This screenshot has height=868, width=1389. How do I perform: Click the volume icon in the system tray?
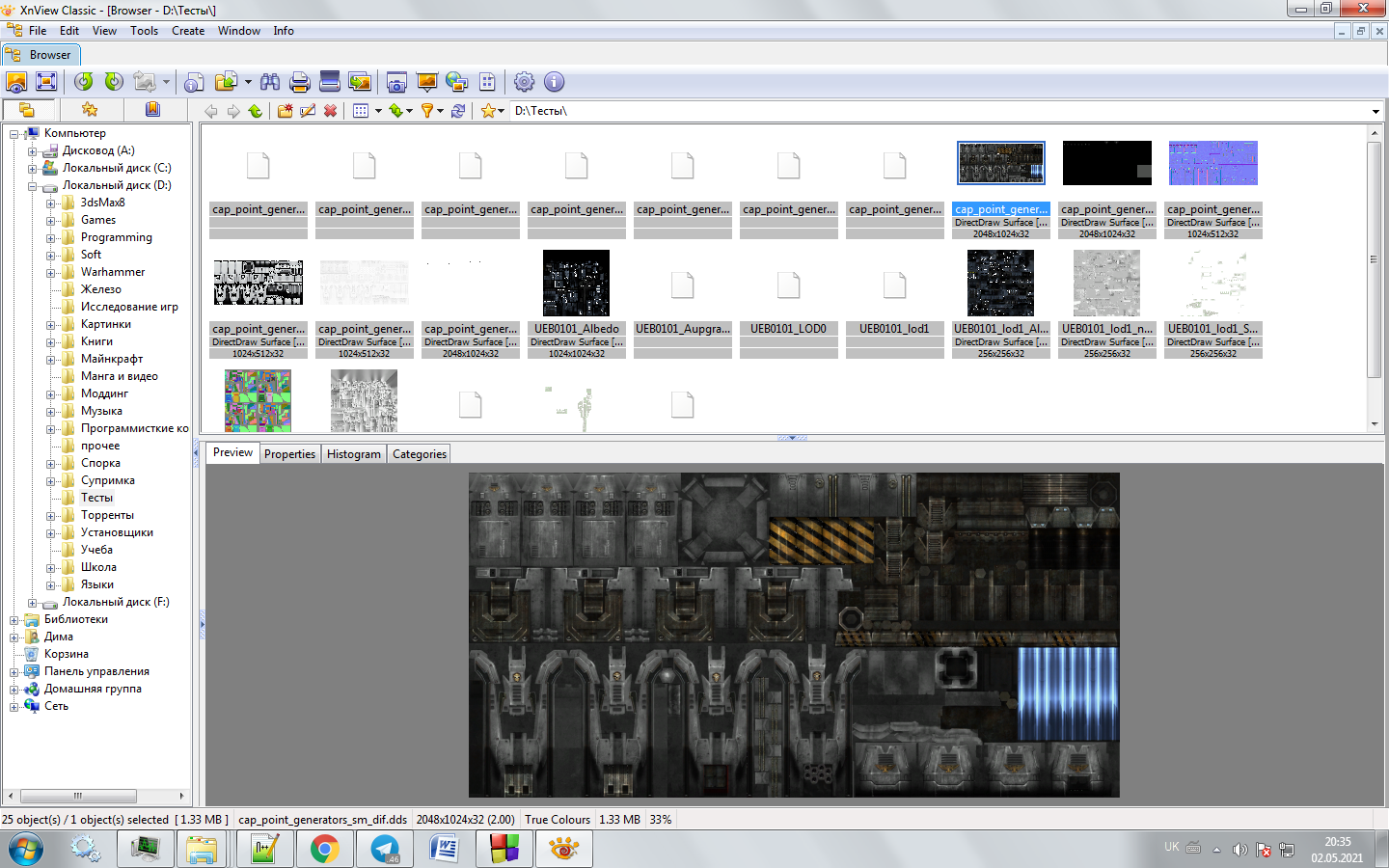click(1239, 850)
